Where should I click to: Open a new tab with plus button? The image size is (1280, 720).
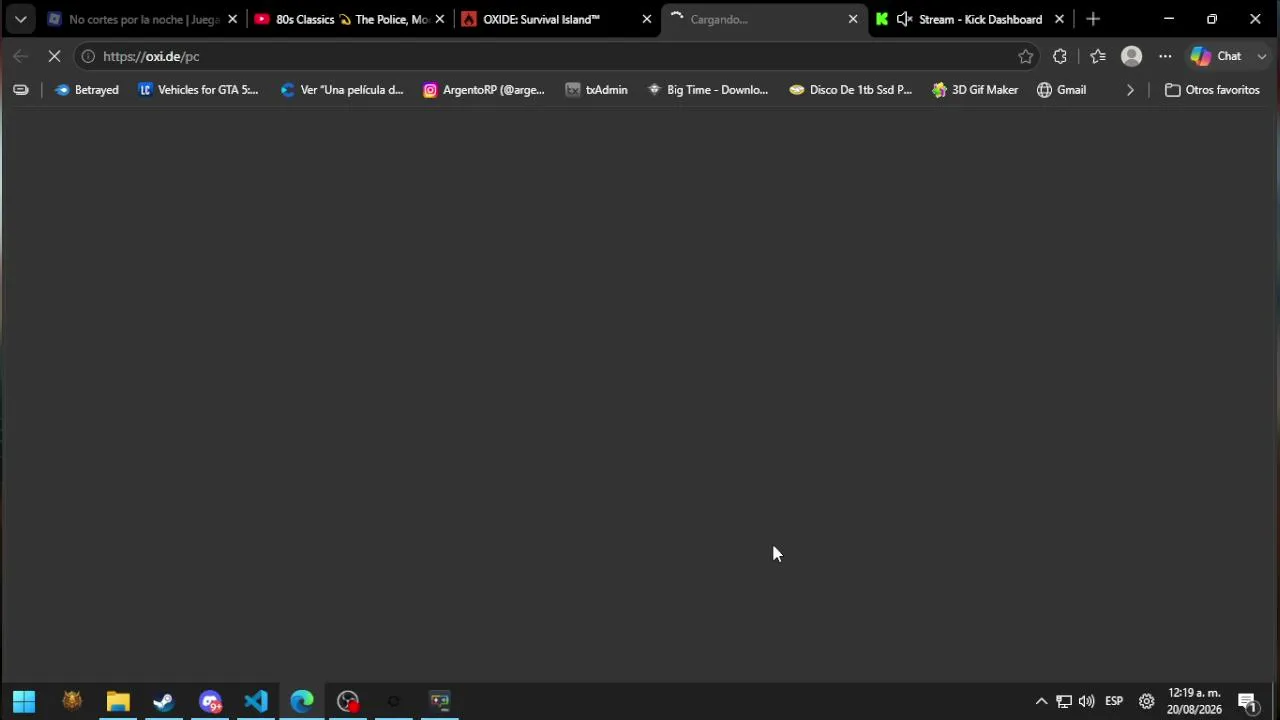coord(1093,19)
